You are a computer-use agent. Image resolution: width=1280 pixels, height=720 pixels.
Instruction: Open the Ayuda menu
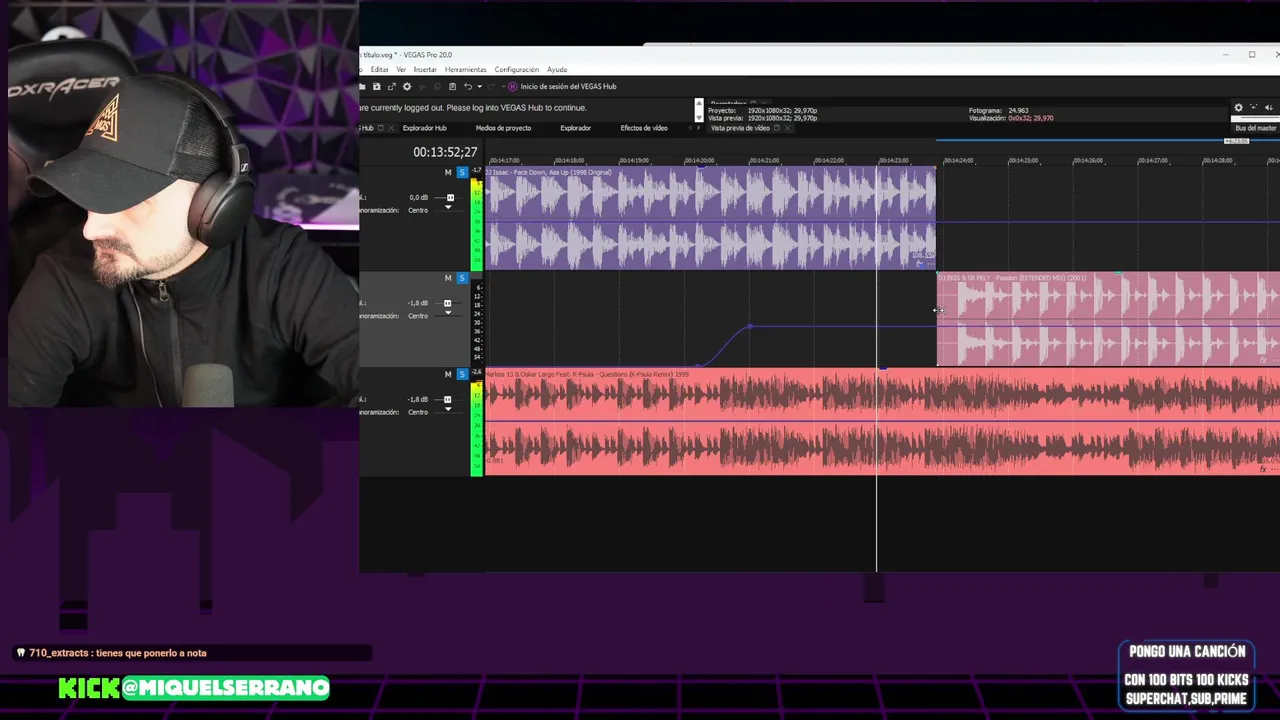557,69
